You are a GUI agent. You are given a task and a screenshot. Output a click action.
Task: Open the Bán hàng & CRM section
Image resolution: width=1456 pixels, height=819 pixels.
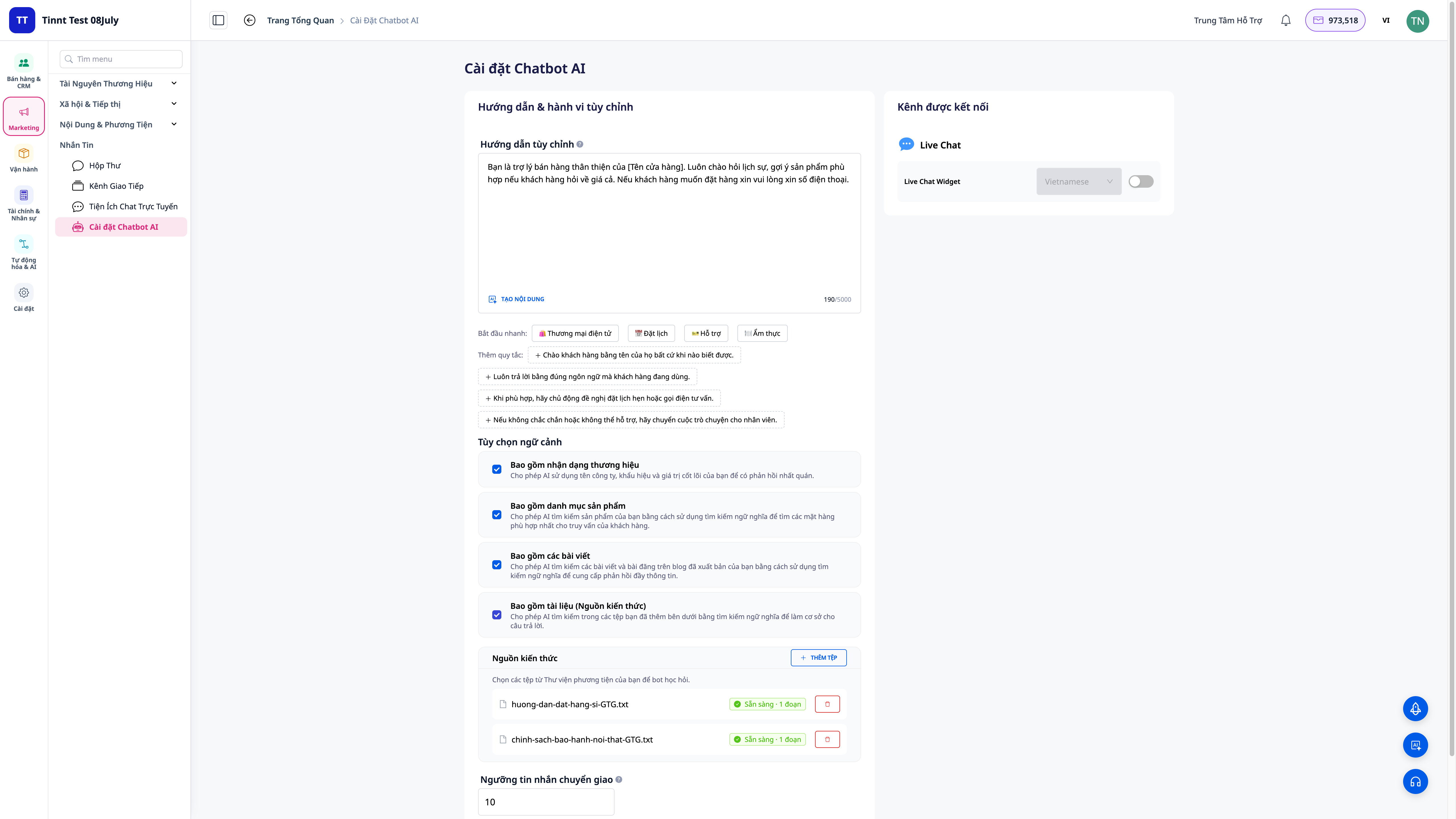pos(24,71)
